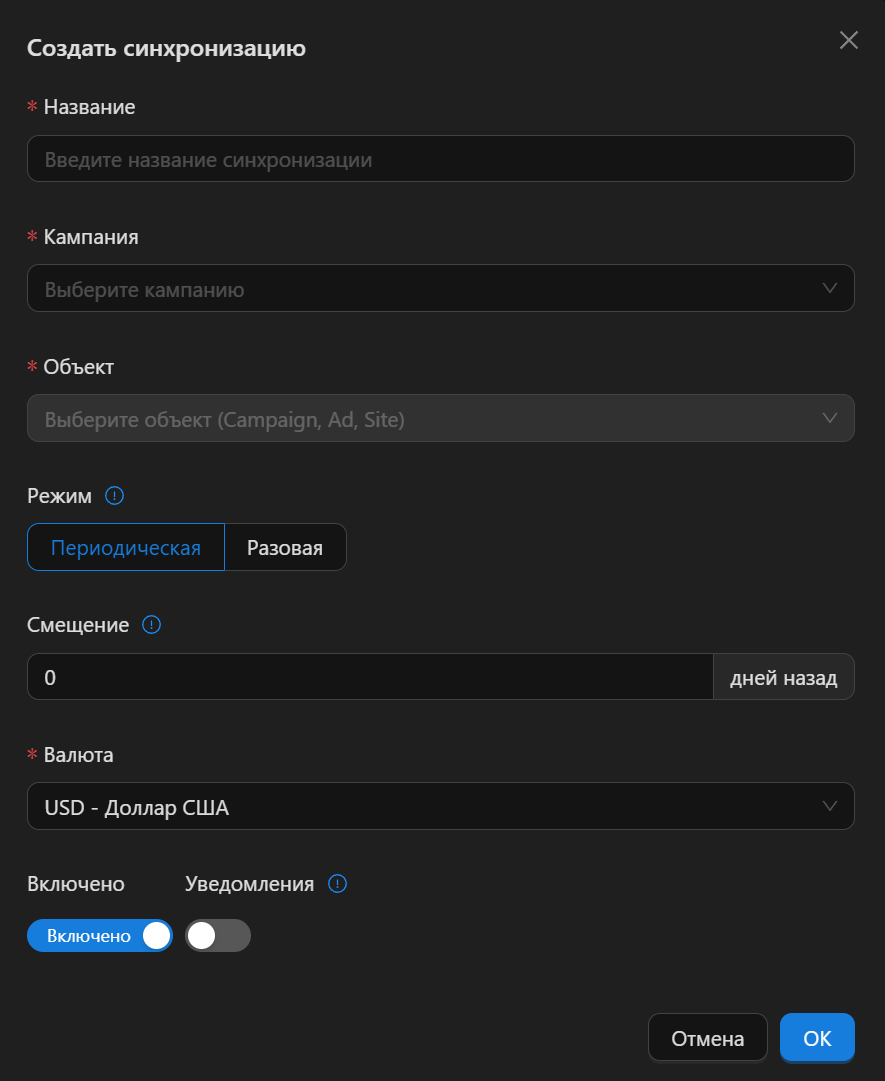
Task: Click the дней назад suffix label
Action: pos(784,677)
